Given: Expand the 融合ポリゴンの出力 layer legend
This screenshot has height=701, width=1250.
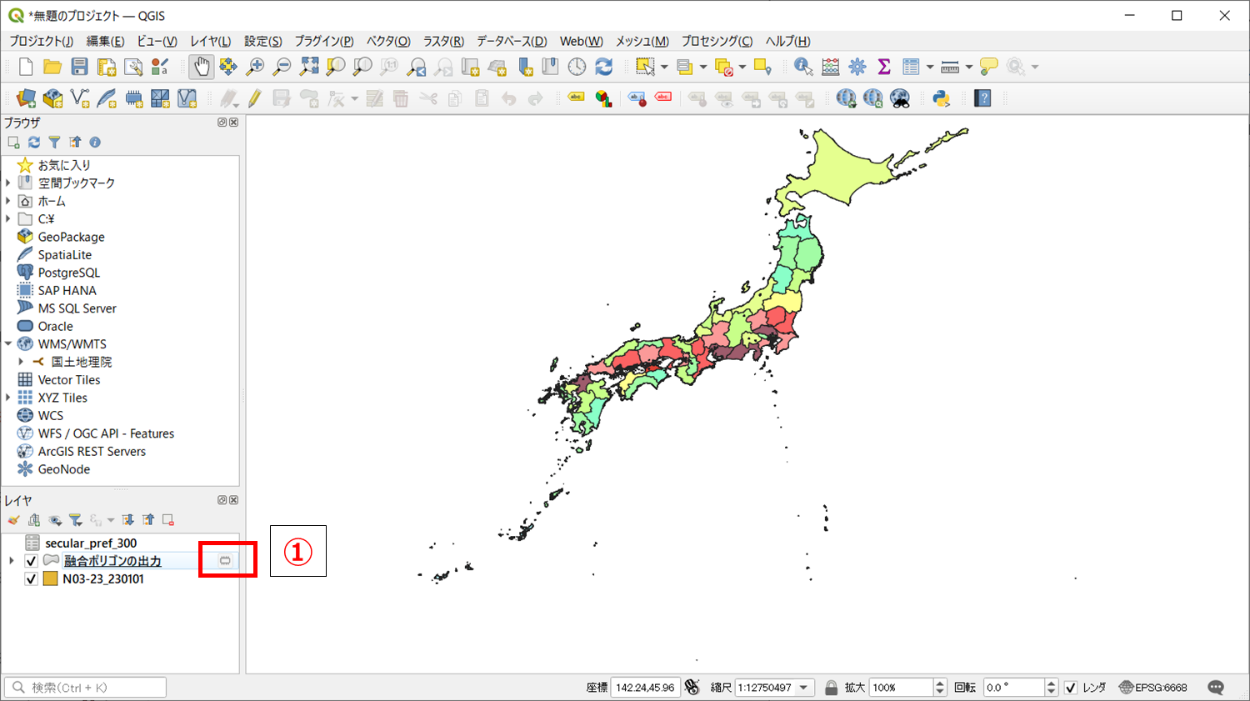Looking at the screenshot, I should pyautogui.click(x=11, y=561).
